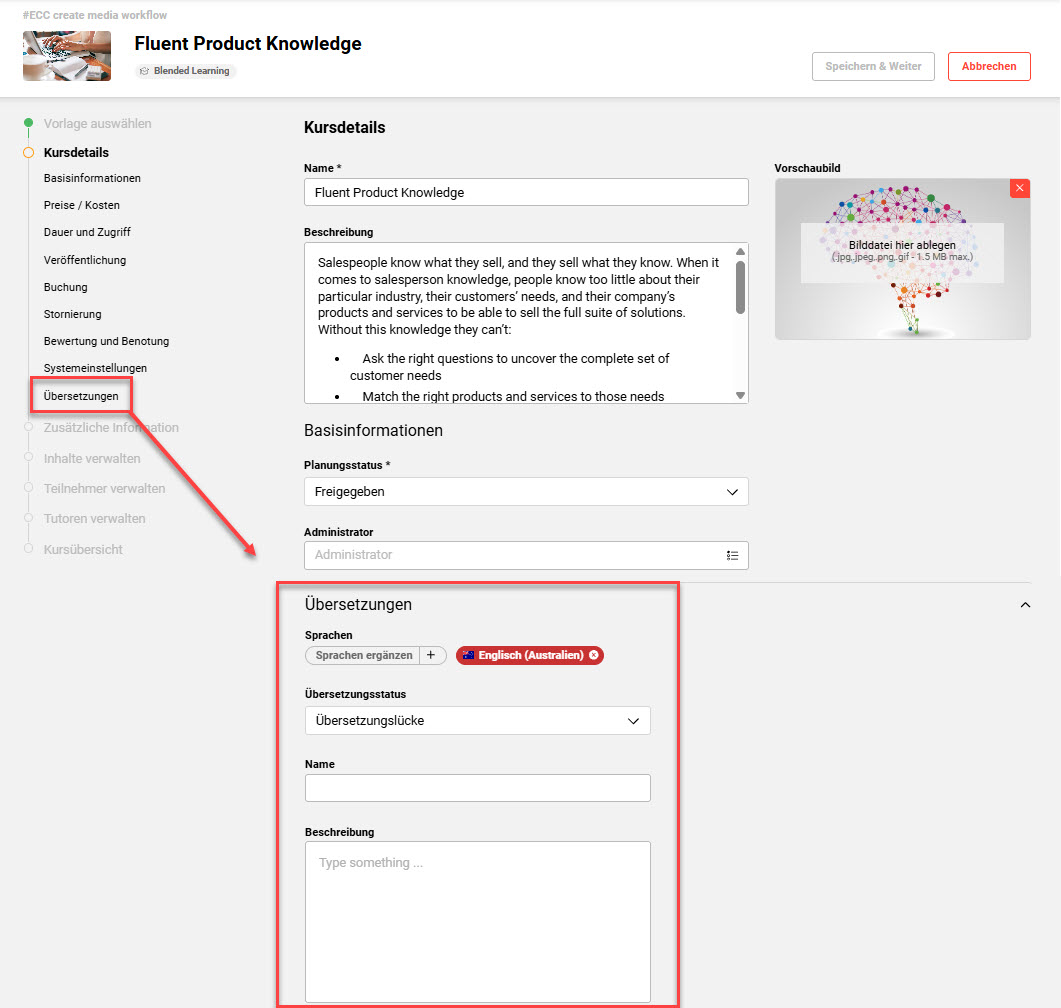Image resolution: width=1061 pixels, height=1008 pixels.
Task: Open the Dauer und Zugriff section
Action: [x=87, y=232]
